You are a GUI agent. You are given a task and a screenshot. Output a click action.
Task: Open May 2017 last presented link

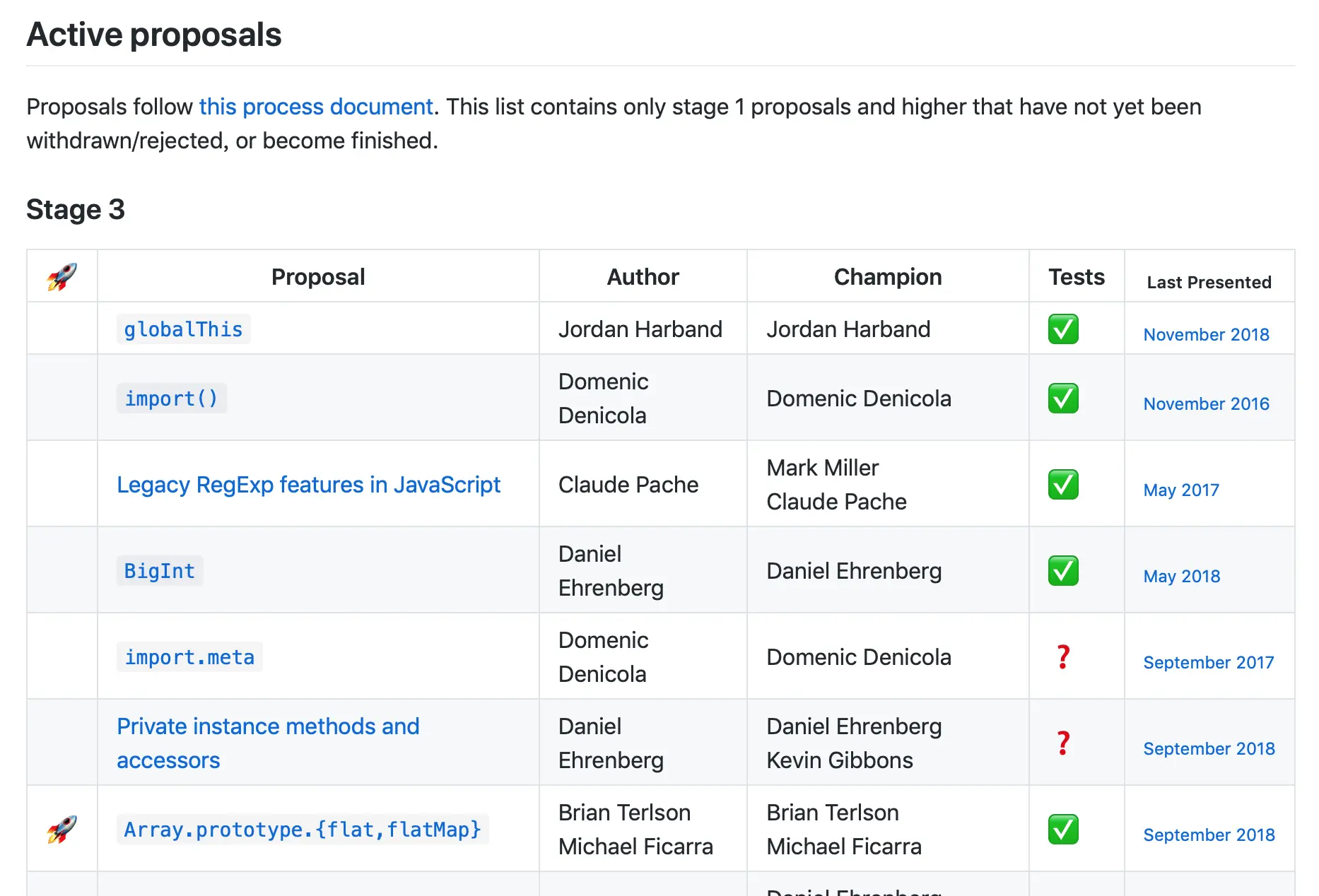1181,490
